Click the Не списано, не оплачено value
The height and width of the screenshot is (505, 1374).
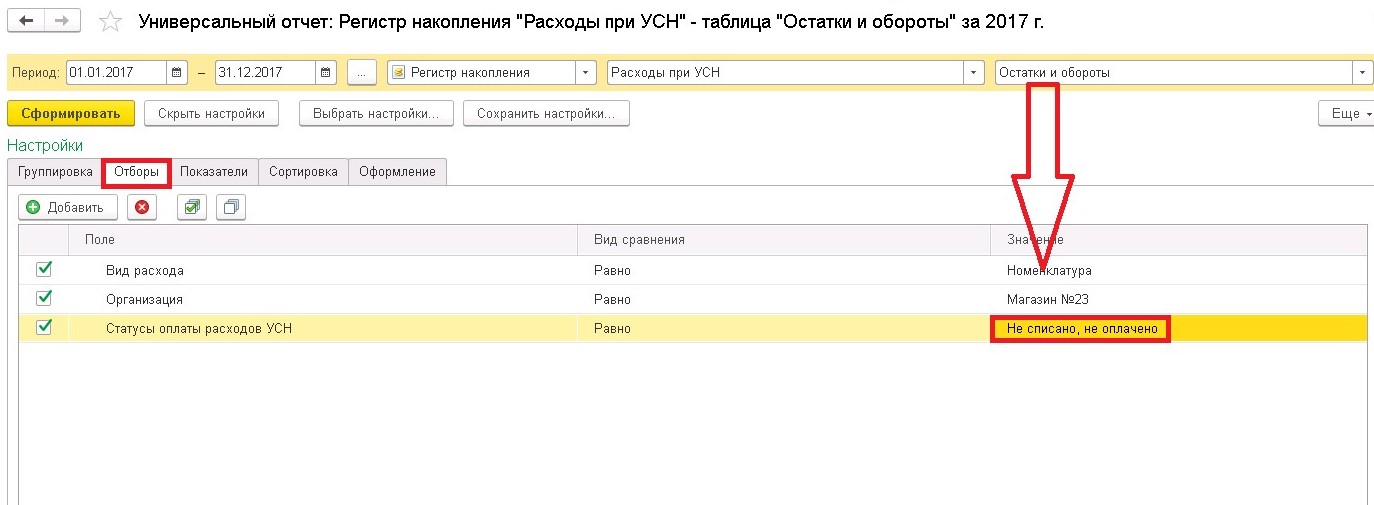pos(1080,329)
